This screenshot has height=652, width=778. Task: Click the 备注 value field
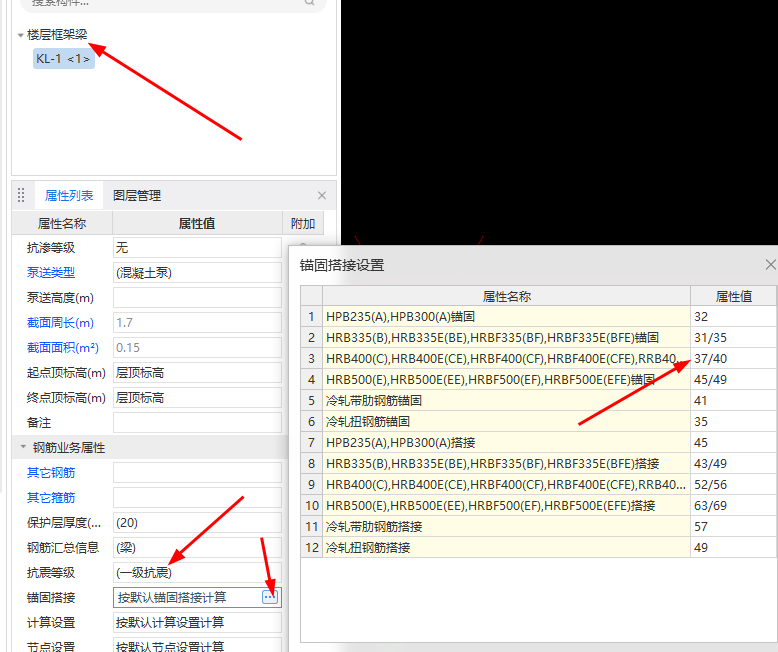pos(197,422)
